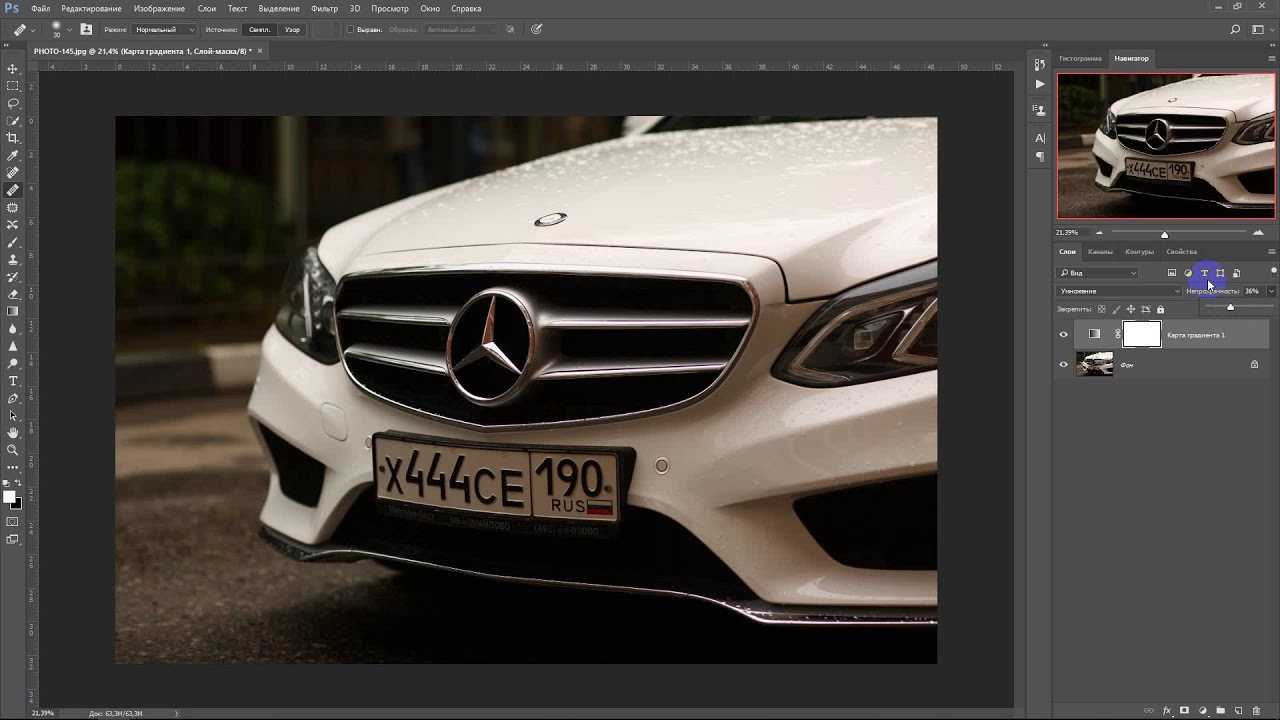
Task: Select the Lasso tool
Action: point(13,104)
